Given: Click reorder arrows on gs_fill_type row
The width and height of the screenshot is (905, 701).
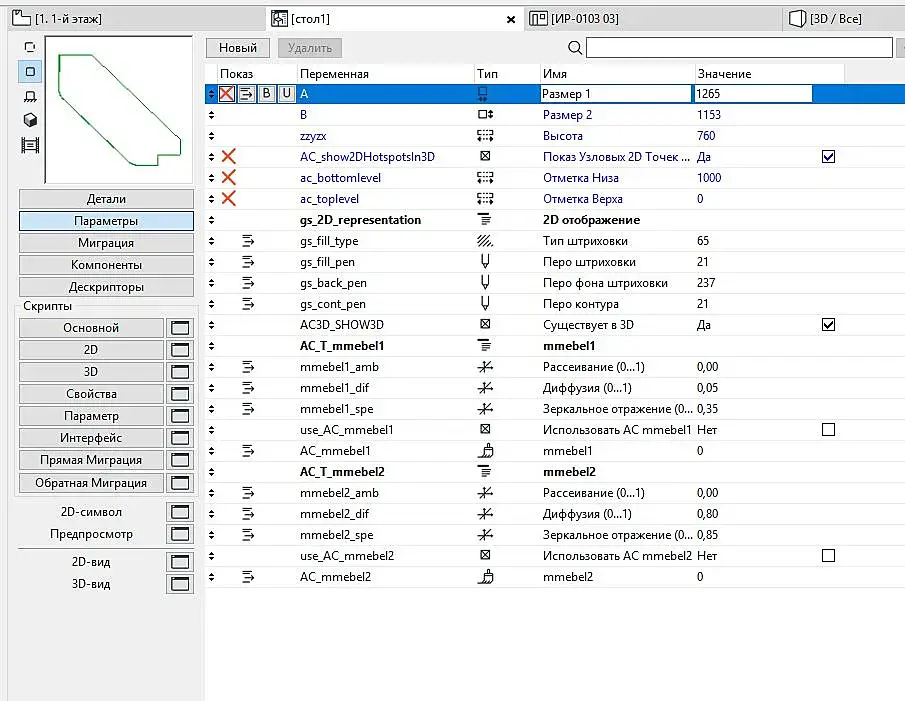Looking at the screenshot, I should pyautogui.click(x=211, y=241).
